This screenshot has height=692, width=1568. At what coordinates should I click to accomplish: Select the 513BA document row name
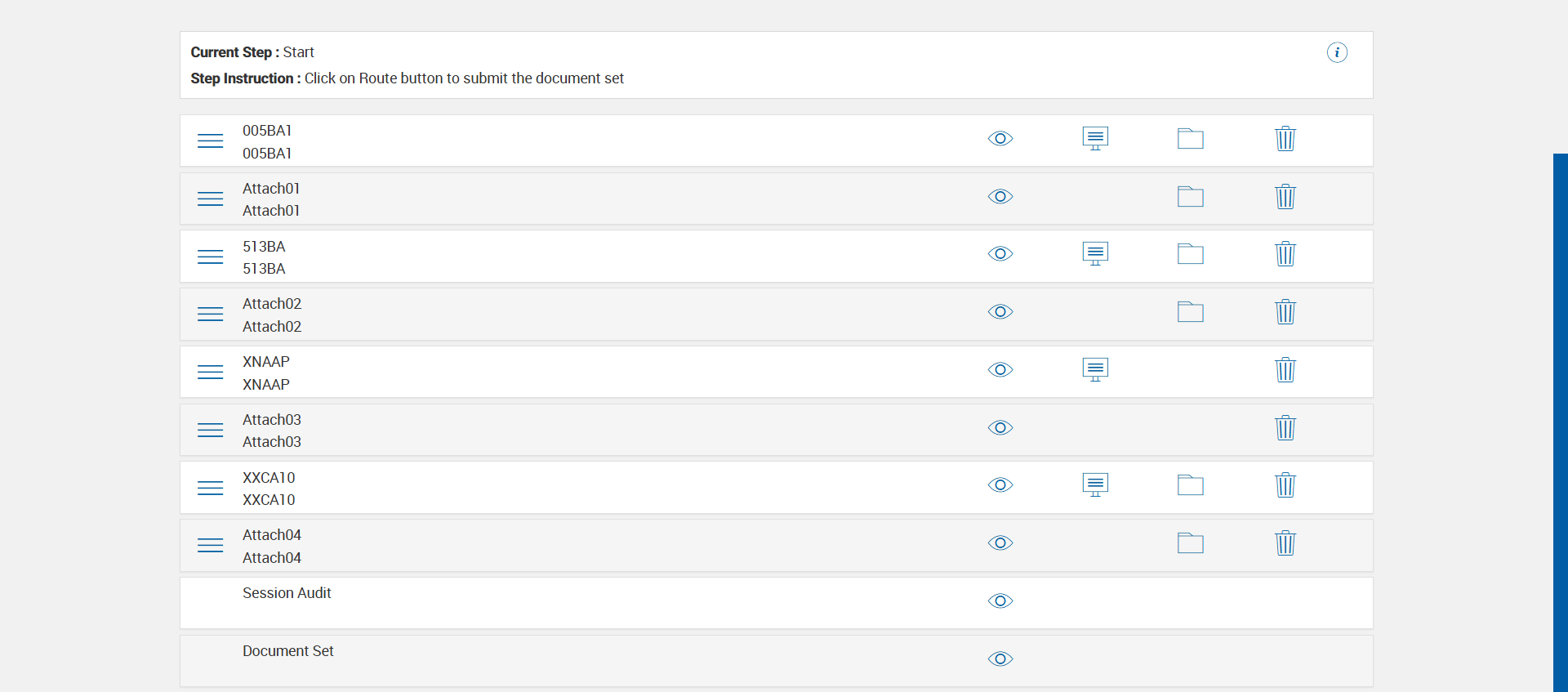[x=264, y=247]
